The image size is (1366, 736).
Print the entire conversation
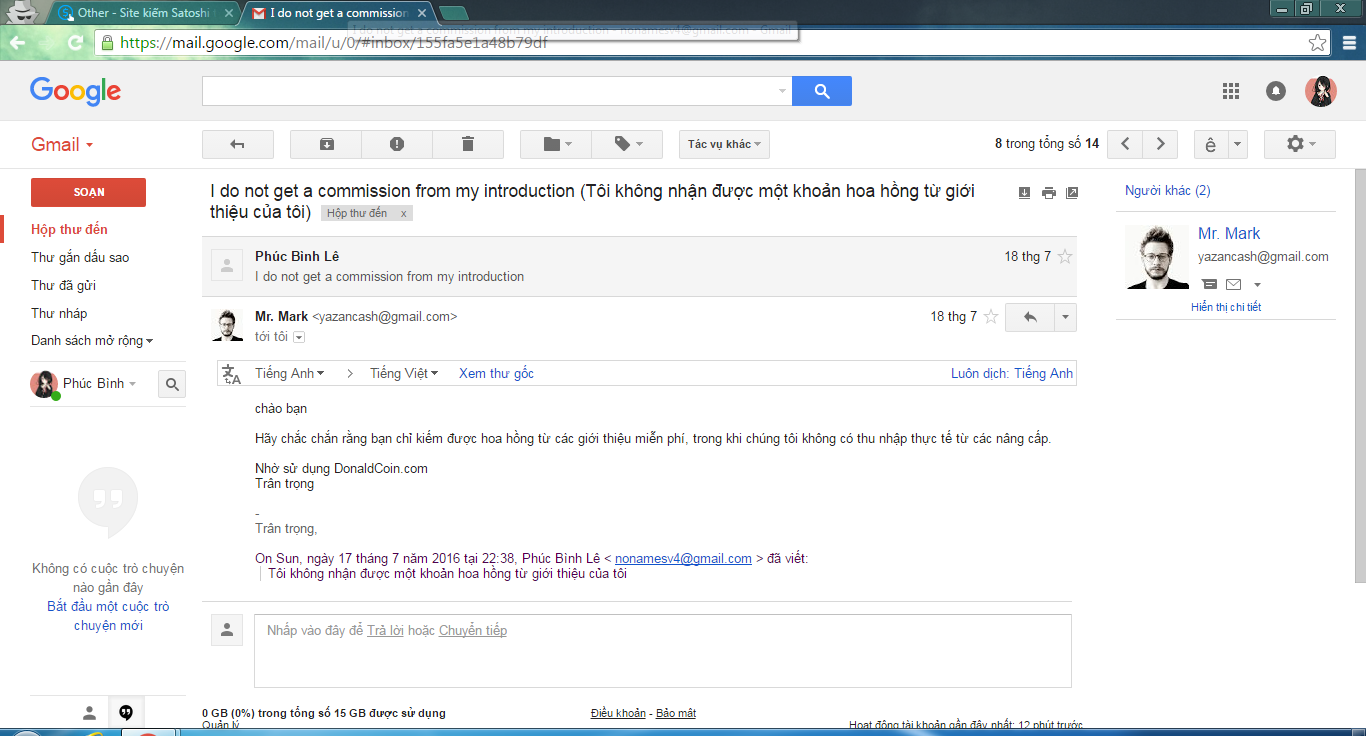pyautogui.click(x=1048, y=193)
